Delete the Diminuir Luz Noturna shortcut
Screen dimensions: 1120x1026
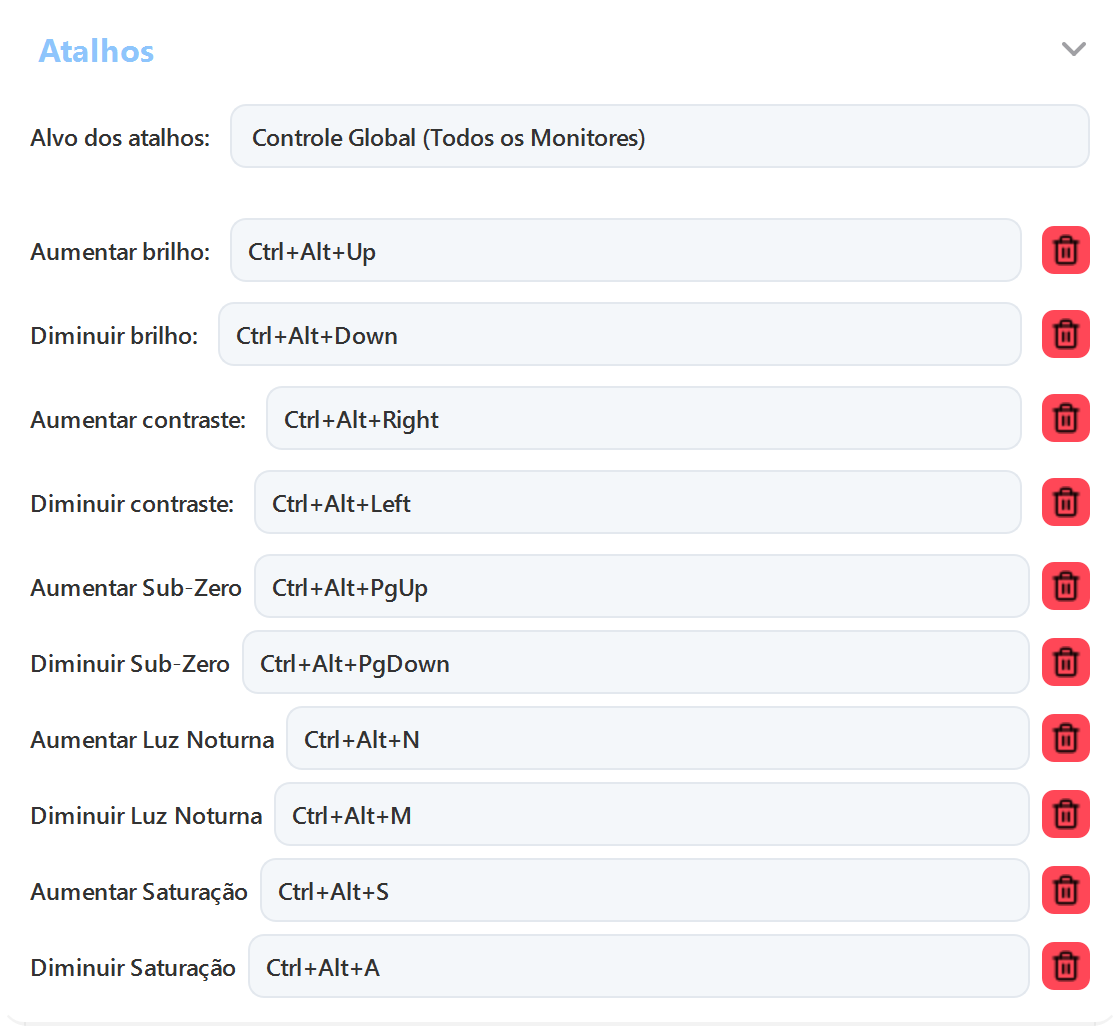point(1065,814)
